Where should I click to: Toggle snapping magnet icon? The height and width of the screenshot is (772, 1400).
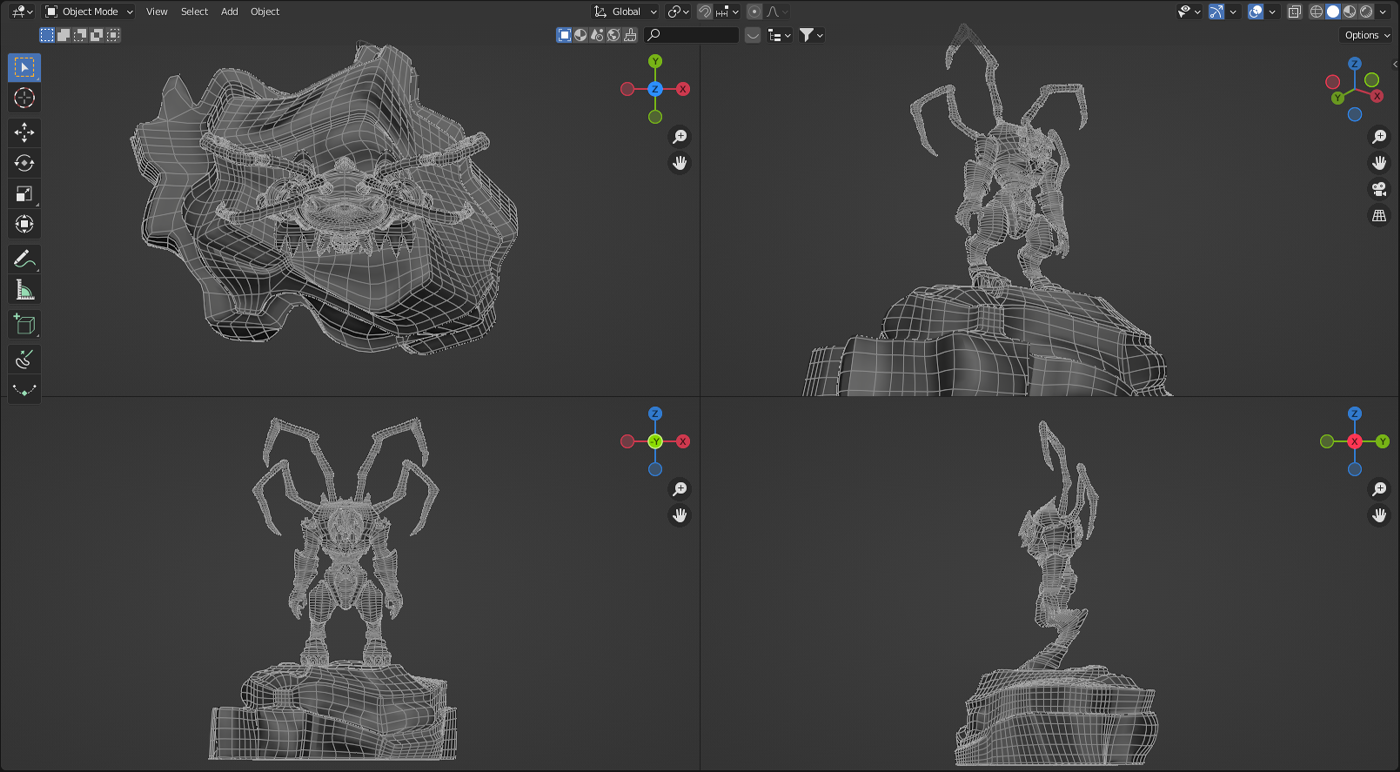point(705,12)
